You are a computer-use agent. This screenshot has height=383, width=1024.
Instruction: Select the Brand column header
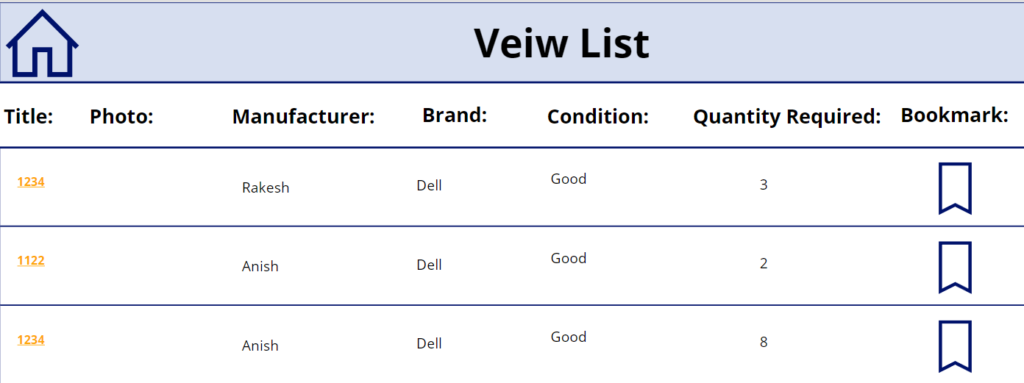click(455, 116)
